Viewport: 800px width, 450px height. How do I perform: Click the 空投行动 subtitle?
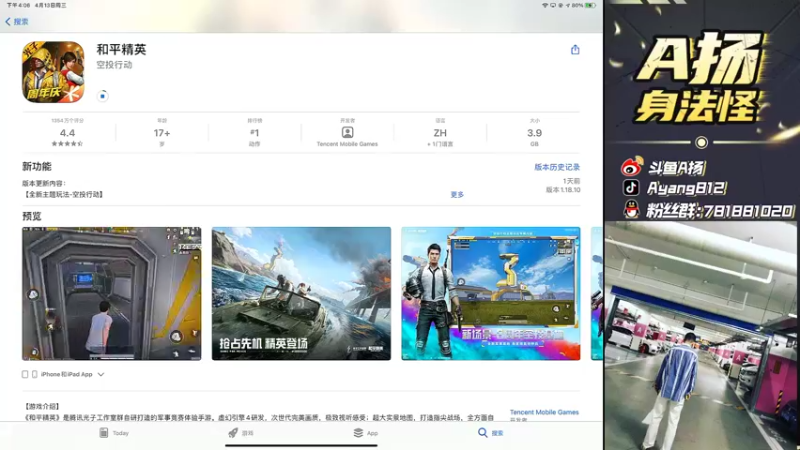tap(114, 65)
